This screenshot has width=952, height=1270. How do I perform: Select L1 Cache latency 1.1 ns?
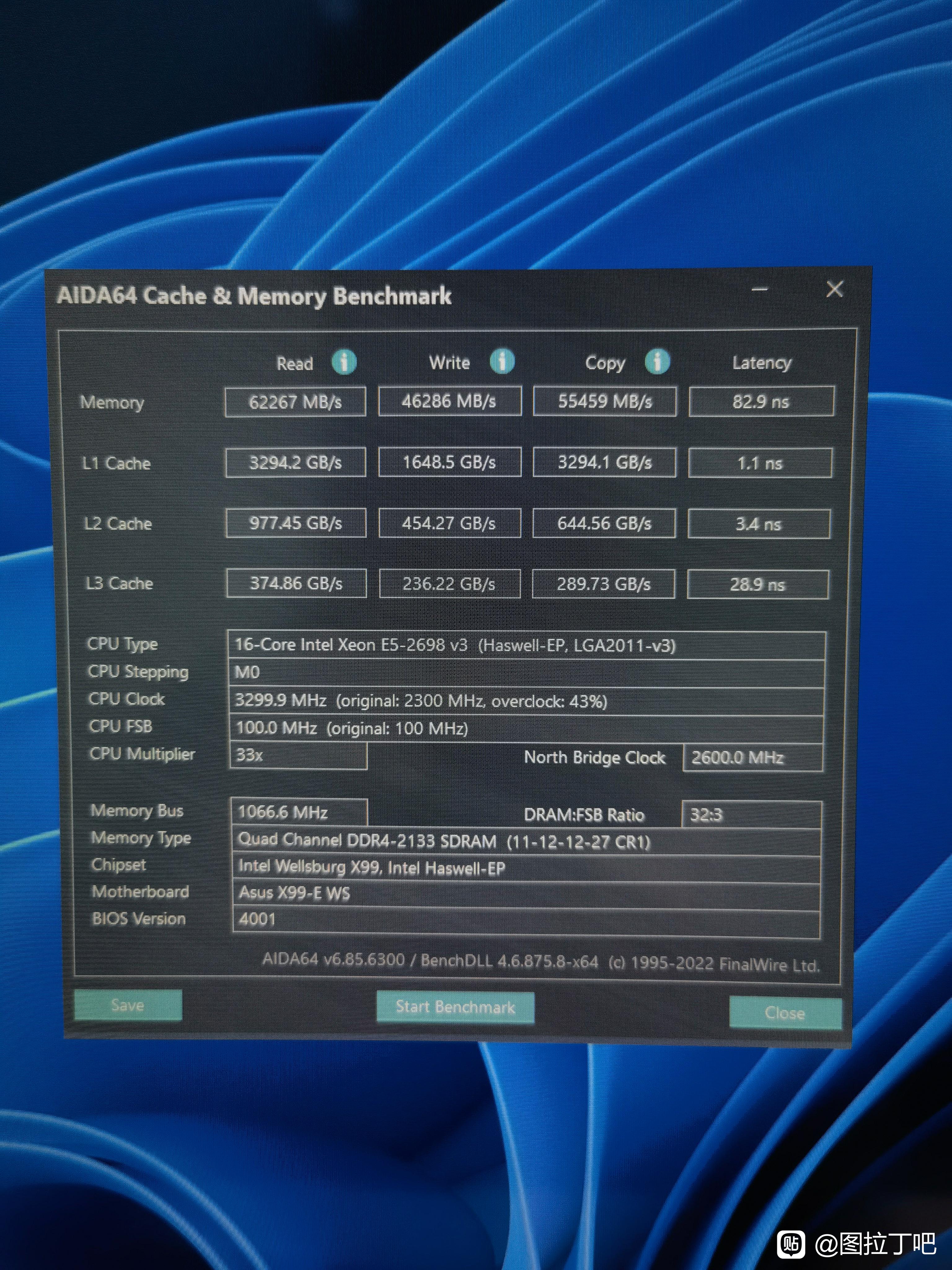coord(760,463)
